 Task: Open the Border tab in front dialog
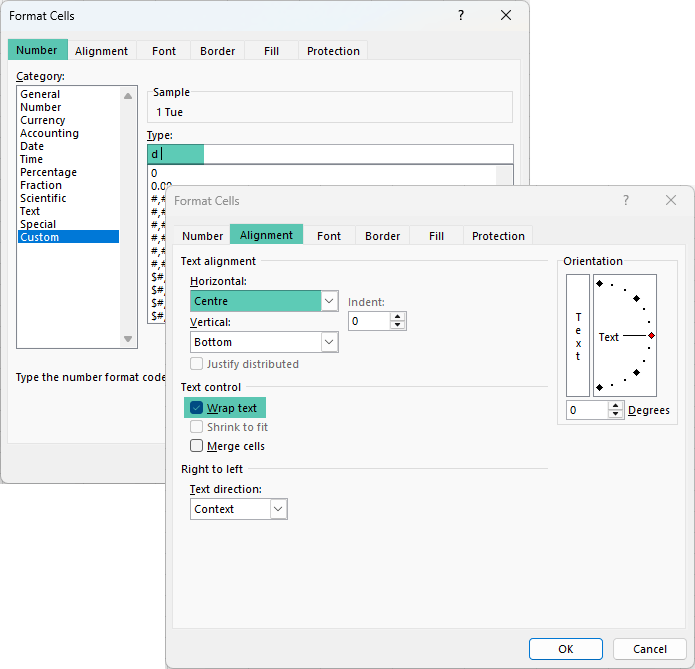pos(383,236)
